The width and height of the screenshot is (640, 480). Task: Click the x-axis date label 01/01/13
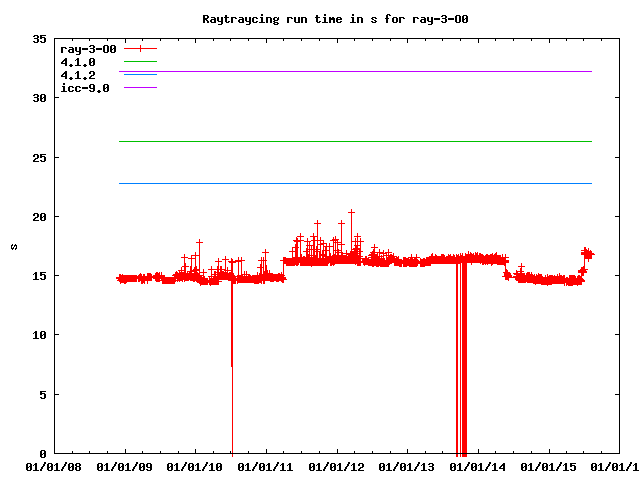[x=408, y=466]
